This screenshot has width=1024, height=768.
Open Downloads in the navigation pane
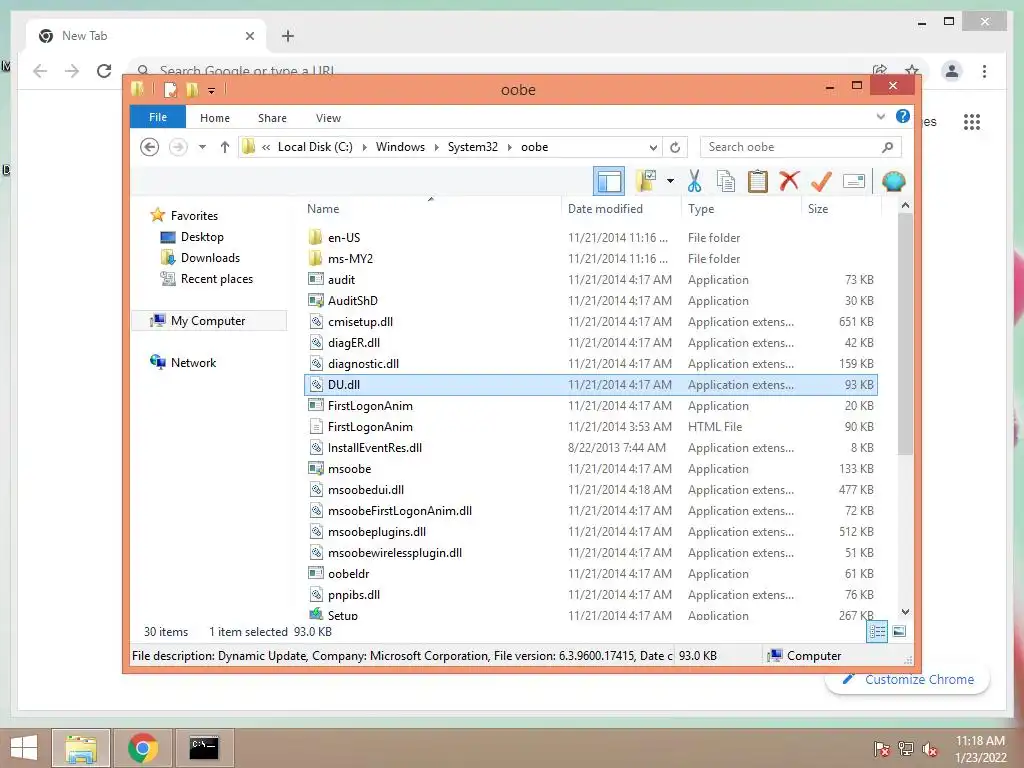click(210, 257)
